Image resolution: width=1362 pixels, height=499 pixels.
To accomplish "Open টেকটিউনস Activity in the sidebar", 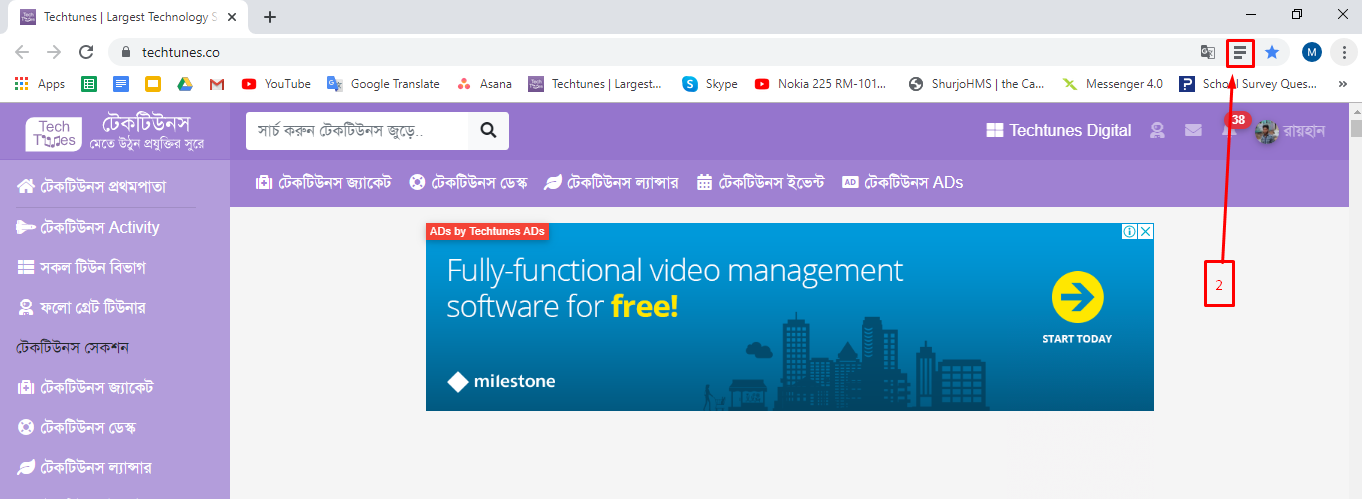I will 88,227.
